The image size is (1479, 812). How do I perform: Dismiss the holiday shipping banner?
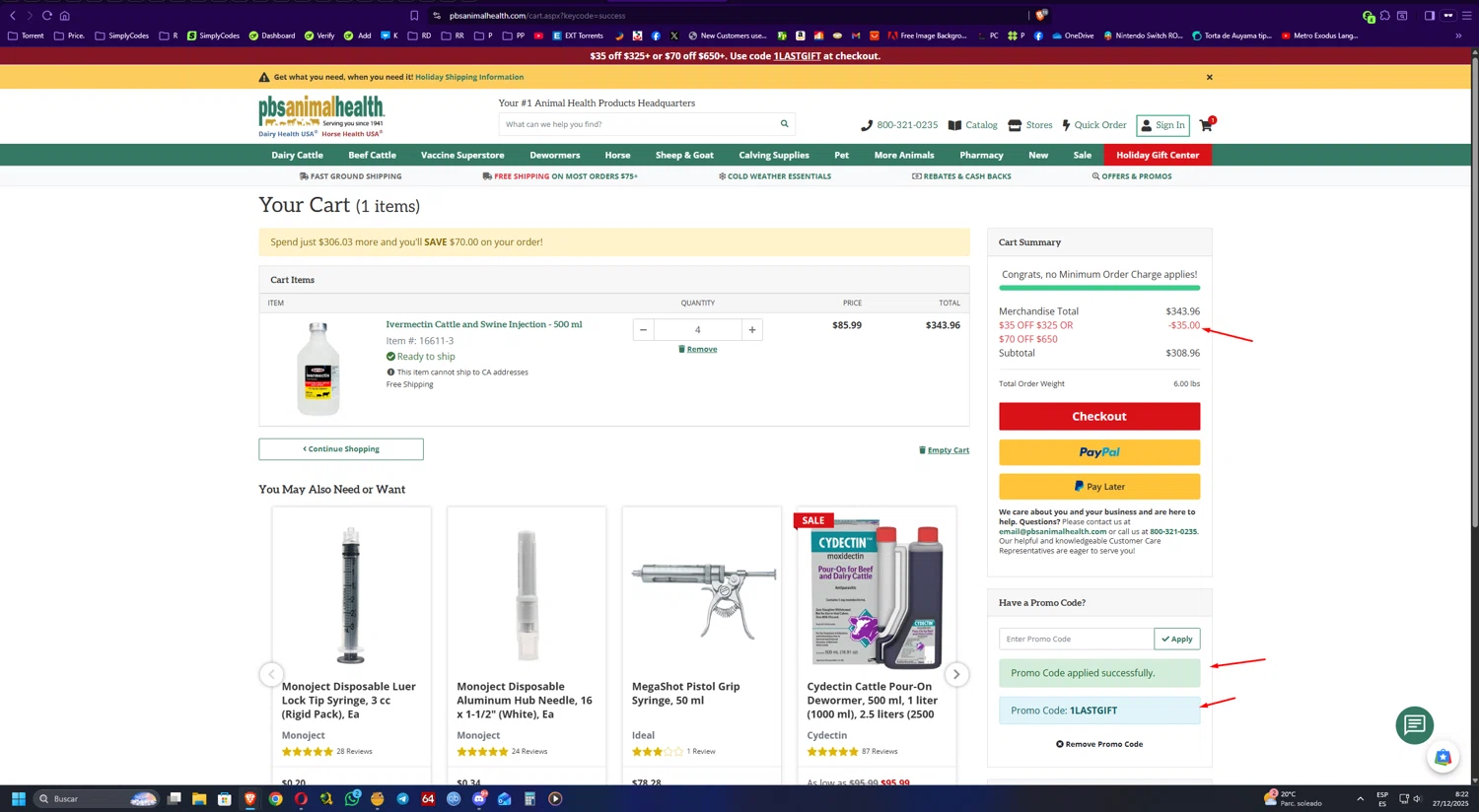point(1210,77)
